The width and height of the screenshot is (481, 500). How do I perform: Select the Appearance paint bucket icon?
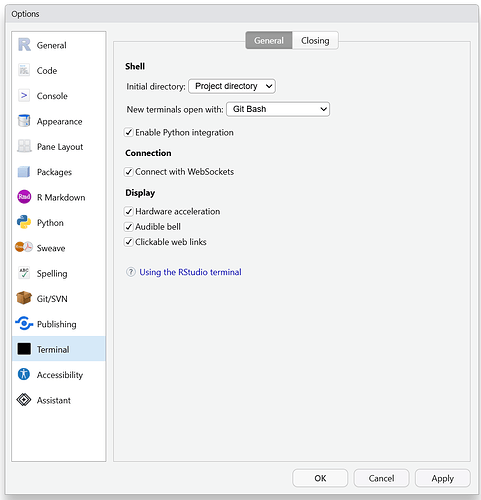pyautogui.click(x=24, y=121)
